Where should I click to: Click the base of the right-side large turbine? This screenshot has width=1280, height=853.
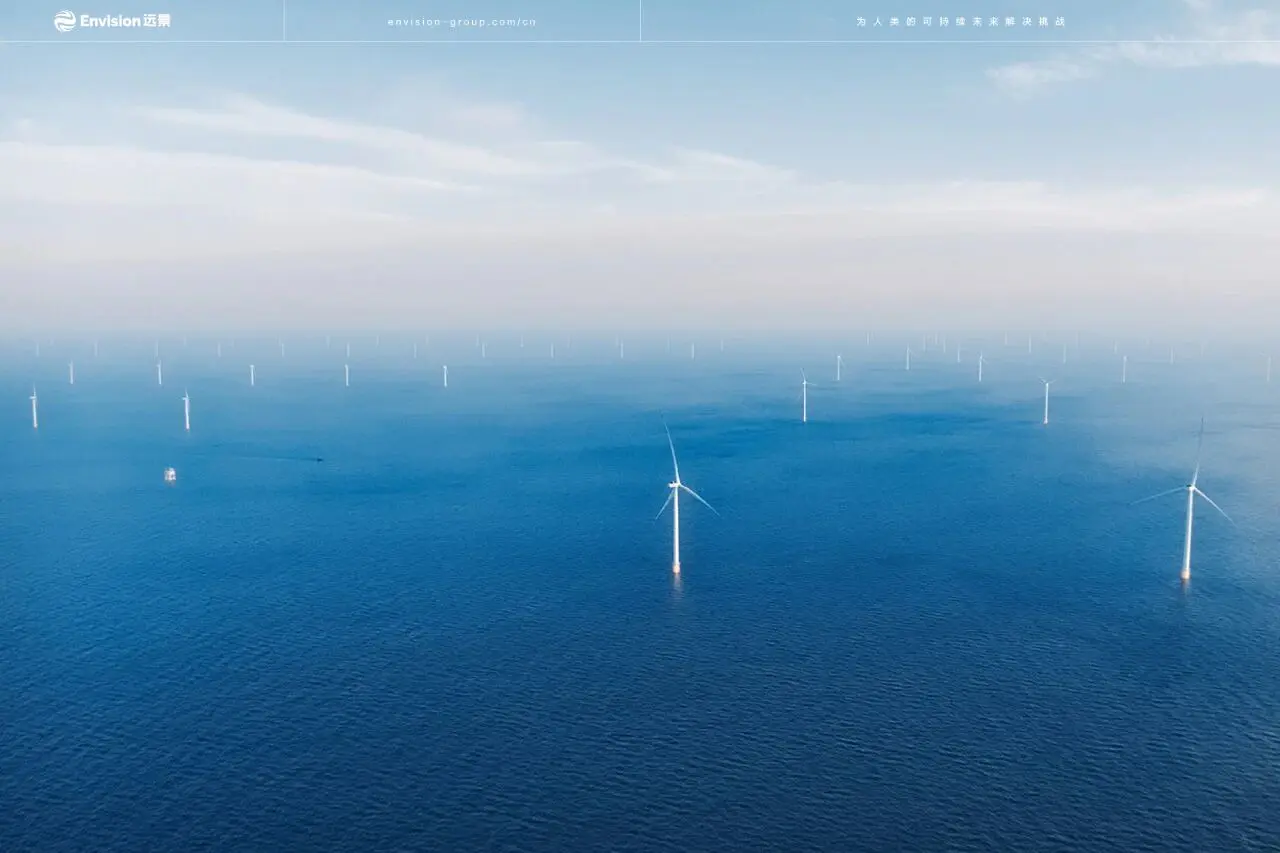[x=1186, y=574]
